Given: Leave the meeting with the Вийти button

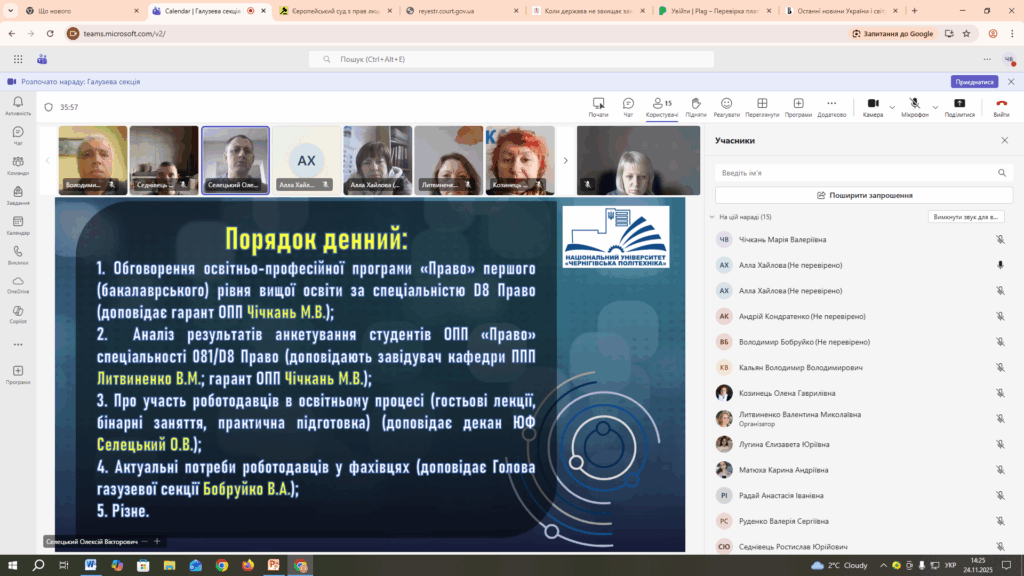Looking at the screenshot, I should coord(1001,104).
